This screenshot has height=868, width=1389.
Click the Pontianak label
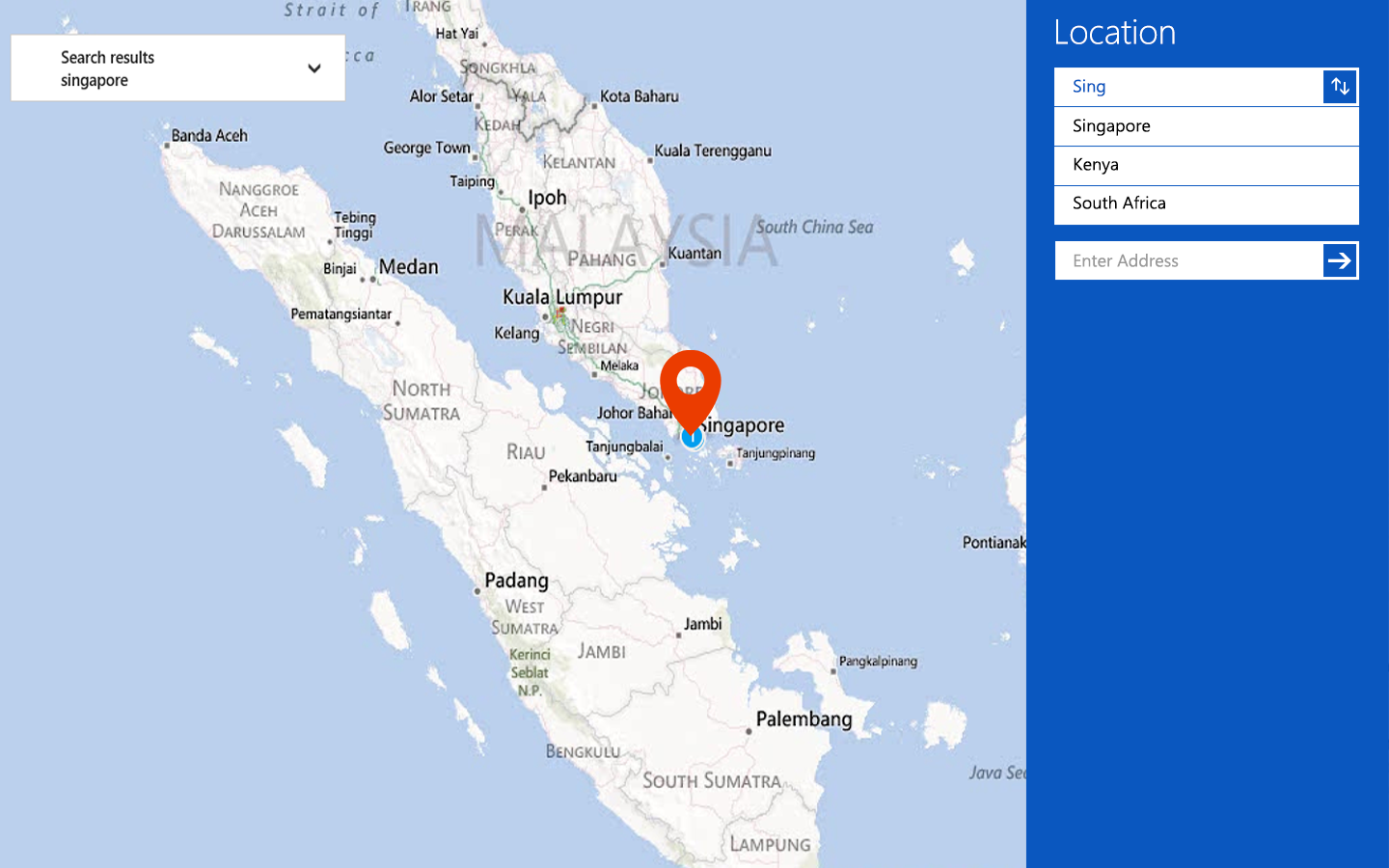click(994, 543)
